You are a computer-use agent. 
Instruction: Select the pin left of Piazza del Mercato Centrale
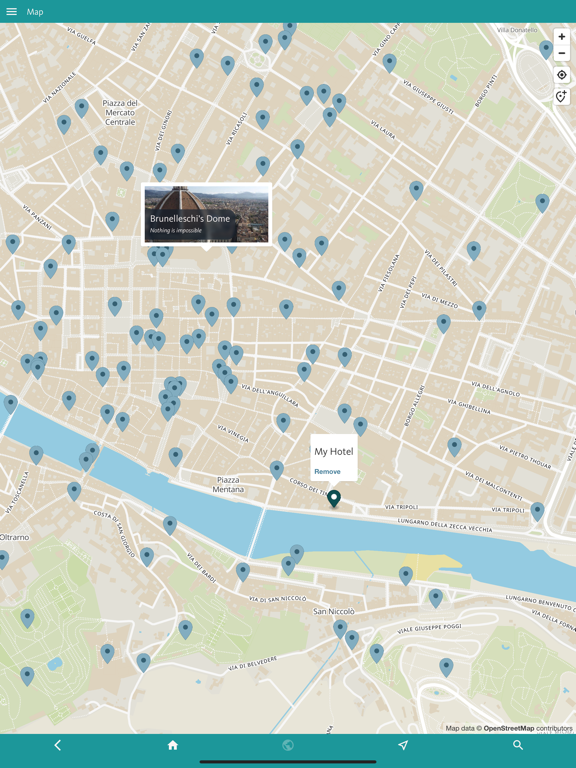pyautogui.click(x=82, y=108)
